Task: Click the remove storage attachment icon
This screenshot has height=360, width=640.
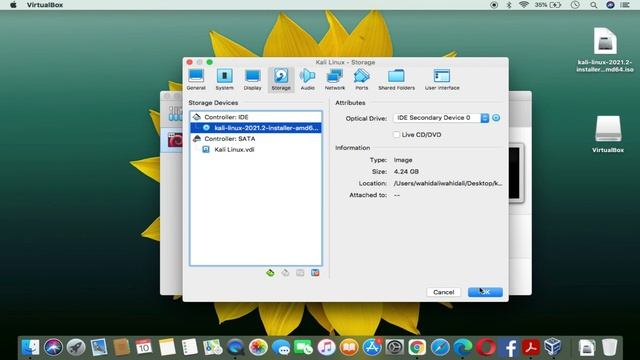Action: point(315,273)
